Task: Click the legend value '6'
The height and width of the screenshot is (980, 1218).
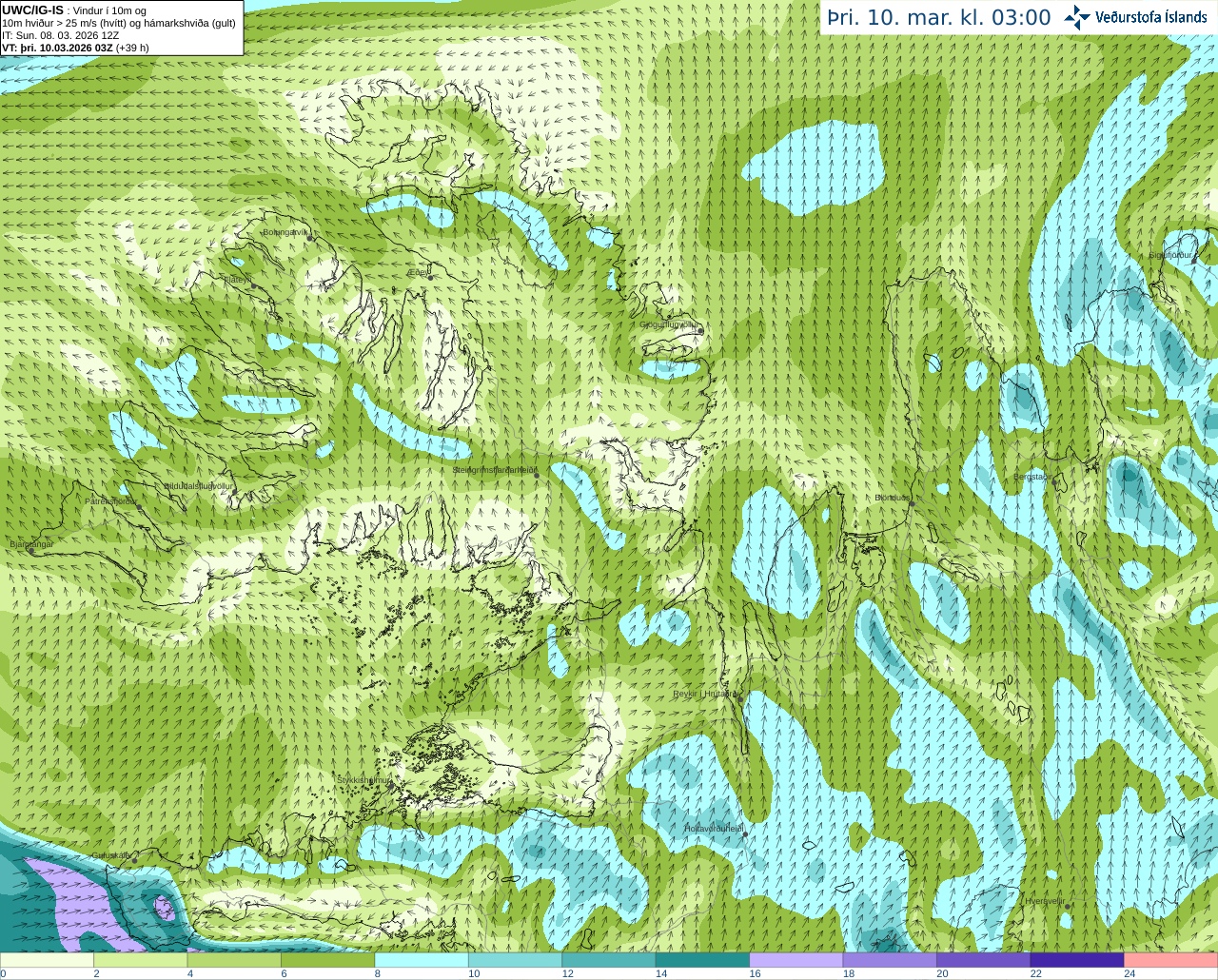Action: (x=285, y=974)
